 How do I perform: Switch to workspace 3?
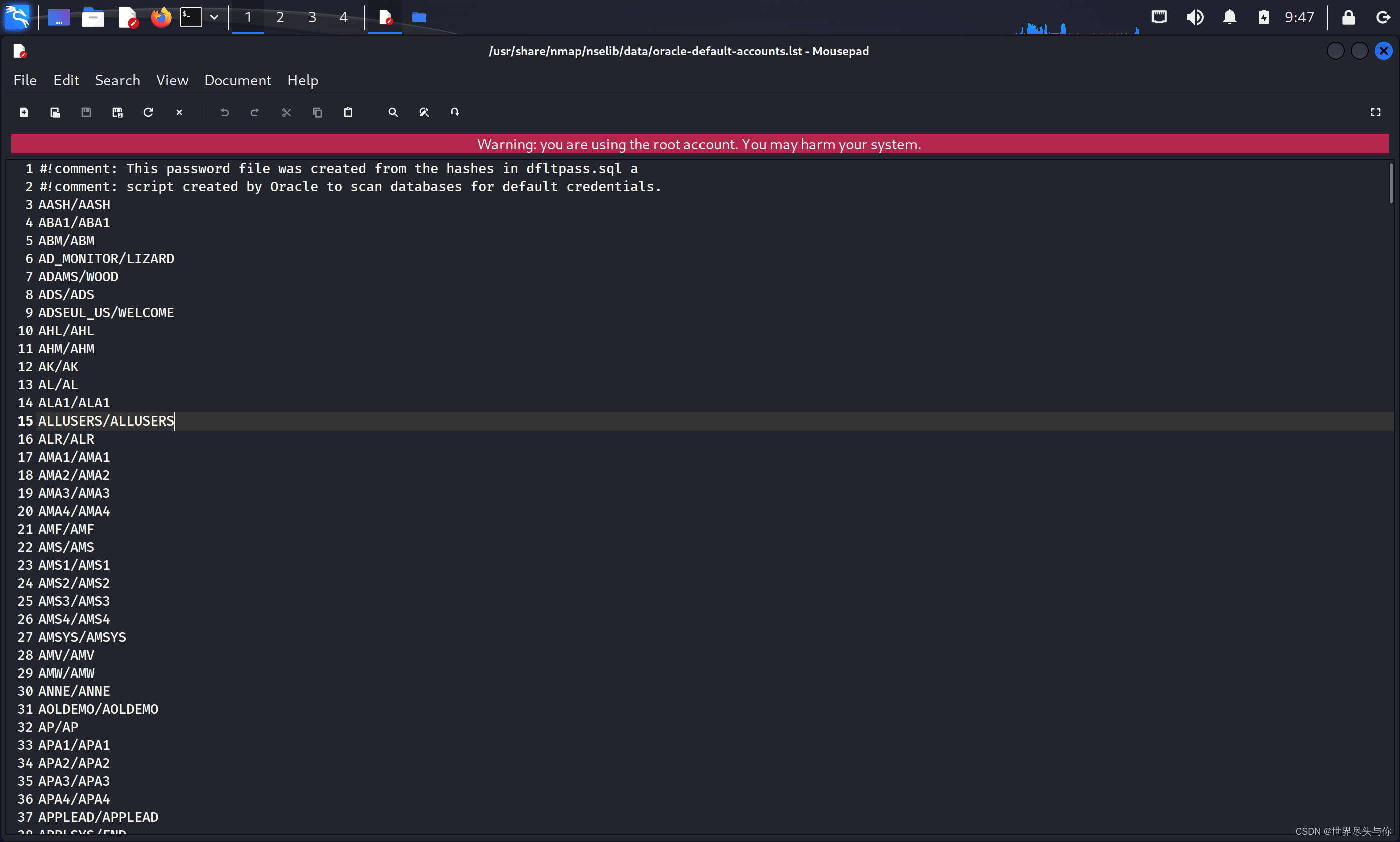312,17
